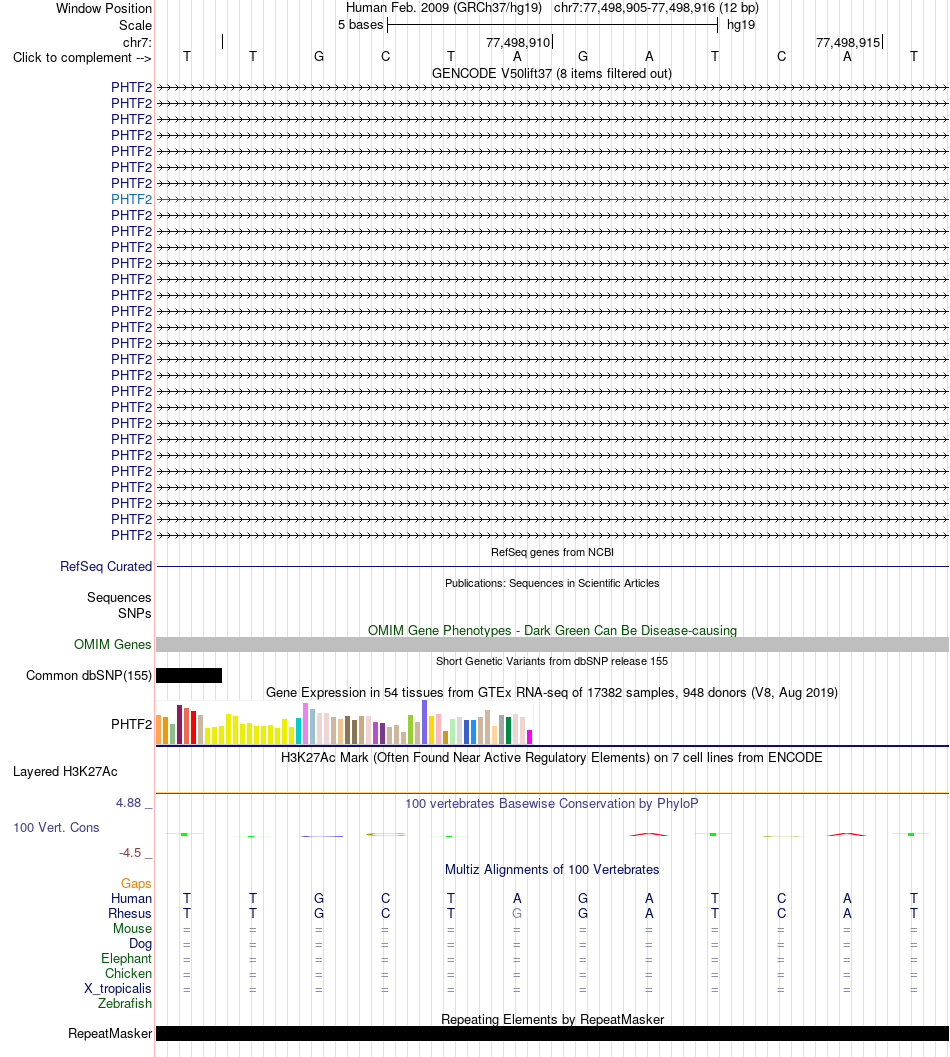Screen dimensions: 950x1057
Task: Click the 'Elephant' alignment row label
Action: click(127, 959)
